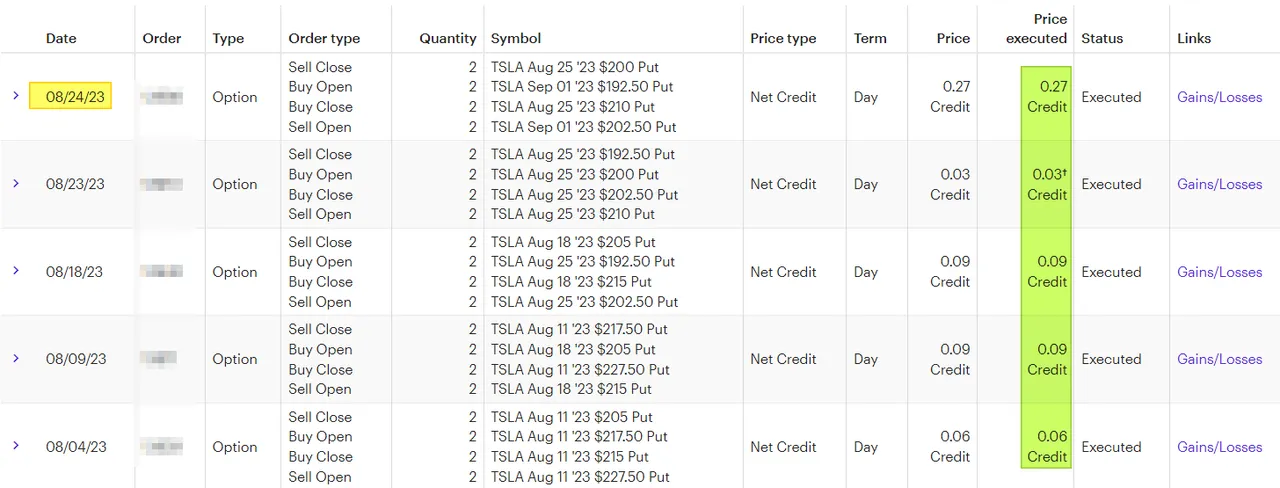Screen dimensions: 1280x488
Task: Sort by the Date column header
Action: [61, 38]
